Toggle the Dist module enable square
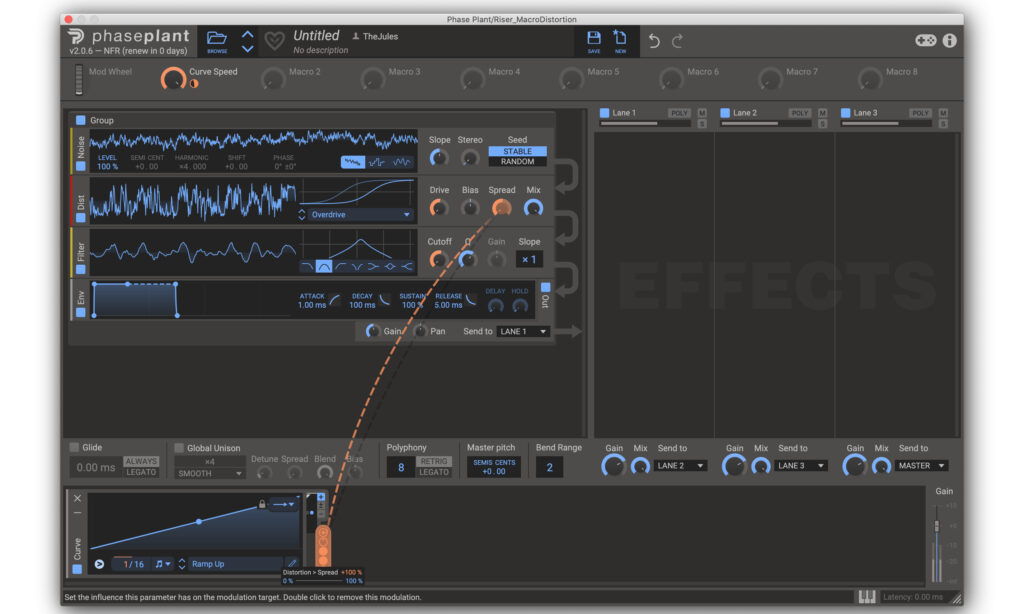The height and width of the screenshot is (614, 1024). [80, 218]
